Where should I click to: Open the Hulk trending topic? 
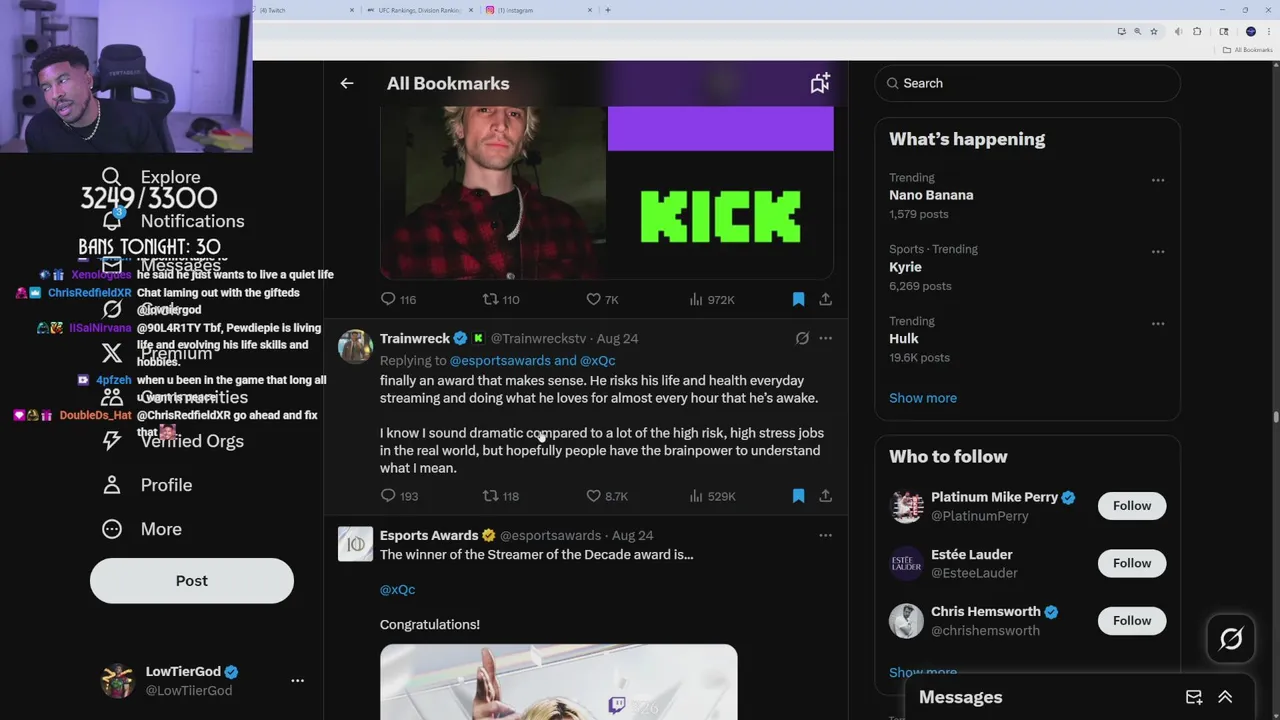pos(903,339)
